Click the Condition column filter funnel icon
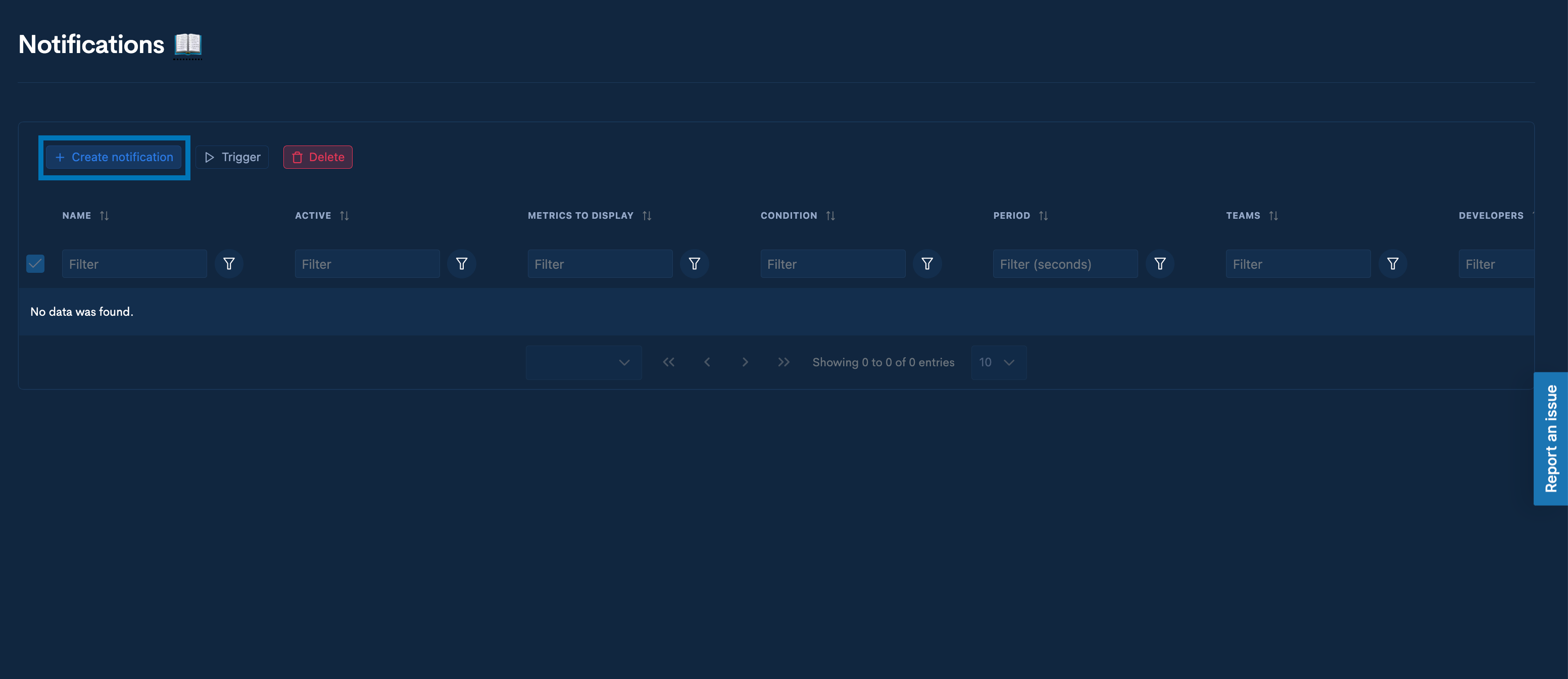The width and height of the screenshot is (1568, 679). click(x=926, y=264)
